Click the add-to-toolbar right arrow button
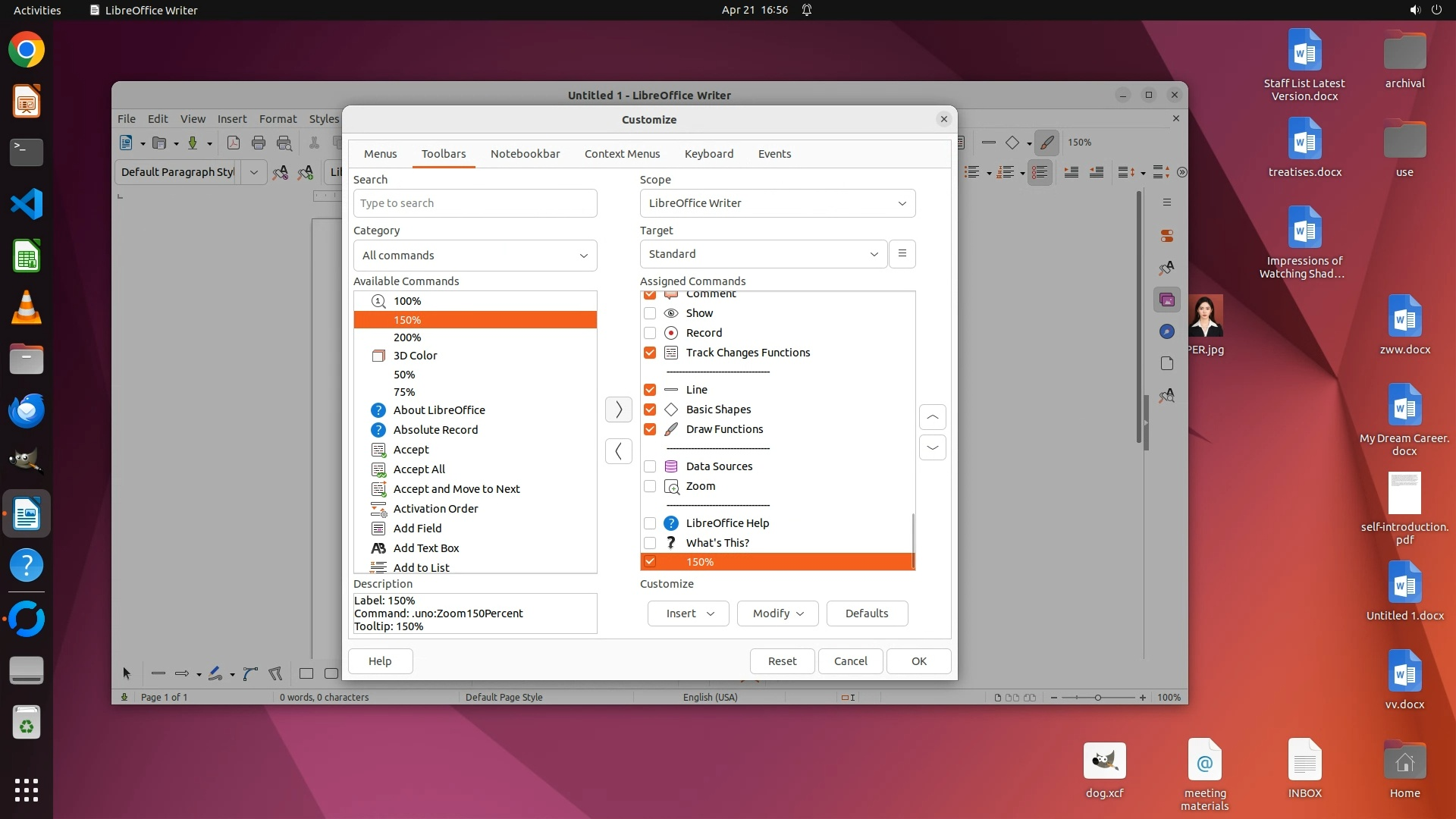The height and width of the screenshot is (819, 1456). [x=618, y=409]
